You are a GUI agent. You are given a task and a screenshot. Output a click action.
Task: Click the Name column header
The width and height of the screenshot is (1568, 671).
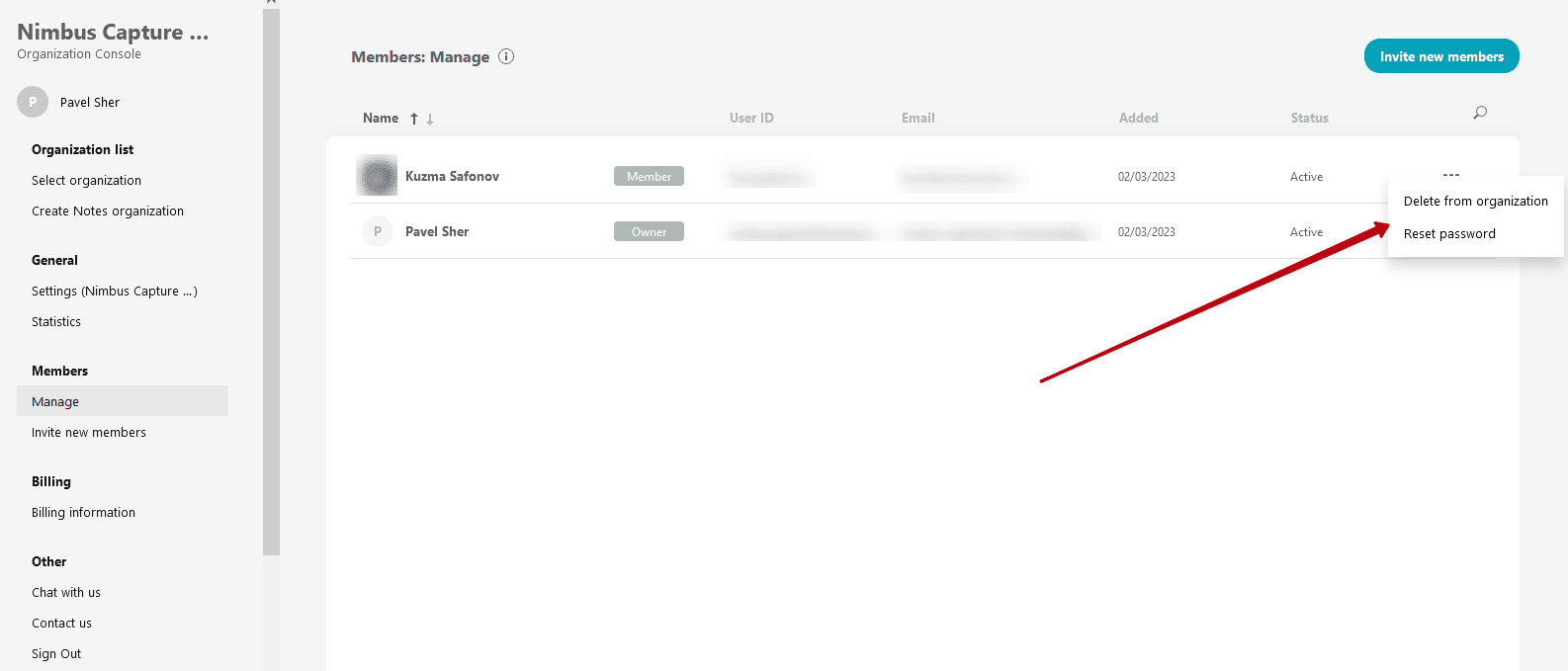coord(381,118)
